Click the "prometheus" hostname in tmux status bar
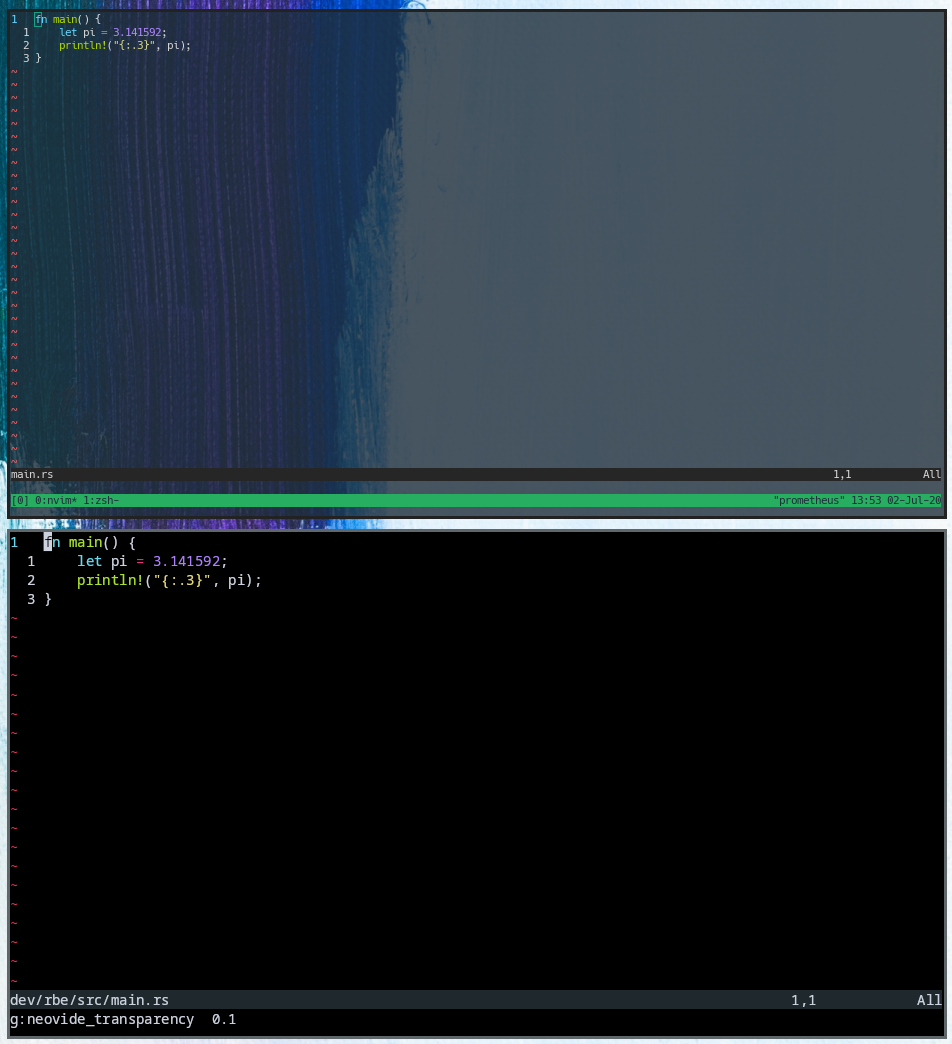The width and height of the screenshot is (952, 1044). [x=809, y=500]
